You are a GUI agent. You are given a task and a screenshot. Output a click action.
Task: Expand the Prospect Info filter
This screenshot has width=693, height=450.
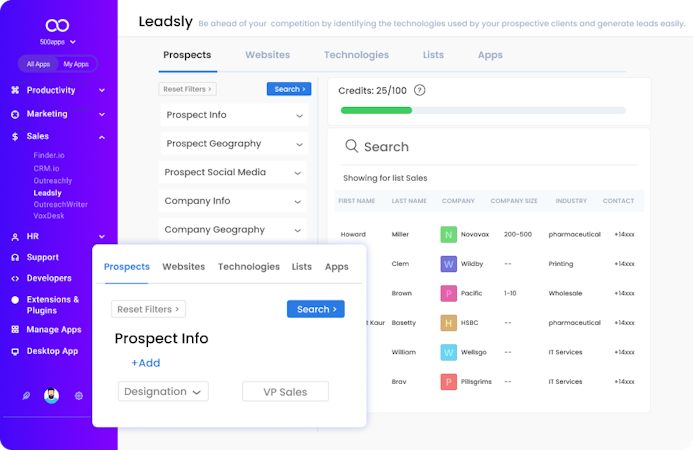(234, 115)
